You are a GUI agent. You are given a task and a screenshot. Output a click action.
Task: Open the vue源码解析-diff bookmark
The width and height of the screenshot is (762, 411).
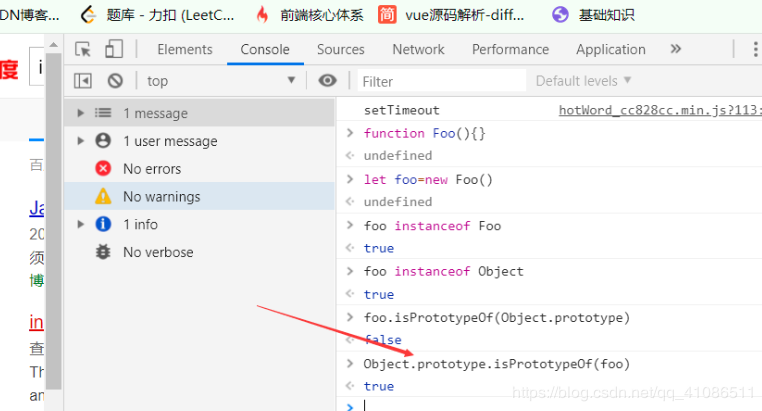click(451, 15)
